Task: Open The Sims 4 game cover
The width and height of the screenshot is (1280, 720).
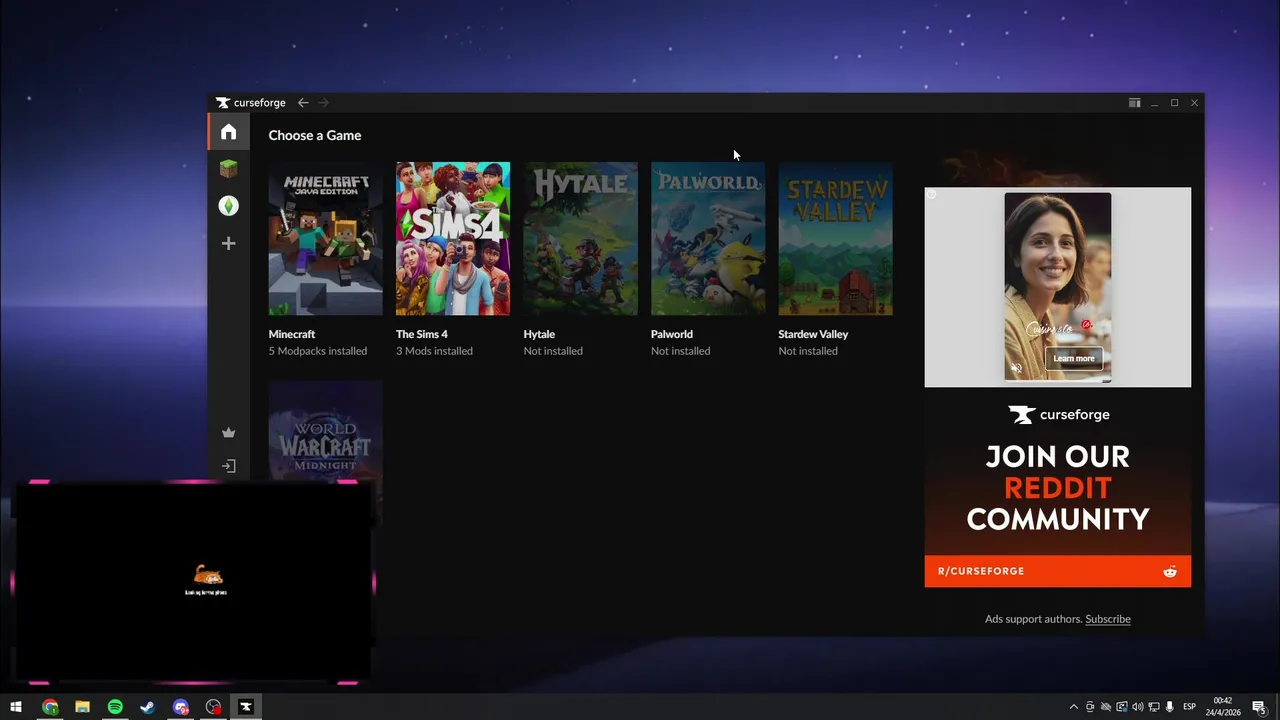Action: click(453, 239)
